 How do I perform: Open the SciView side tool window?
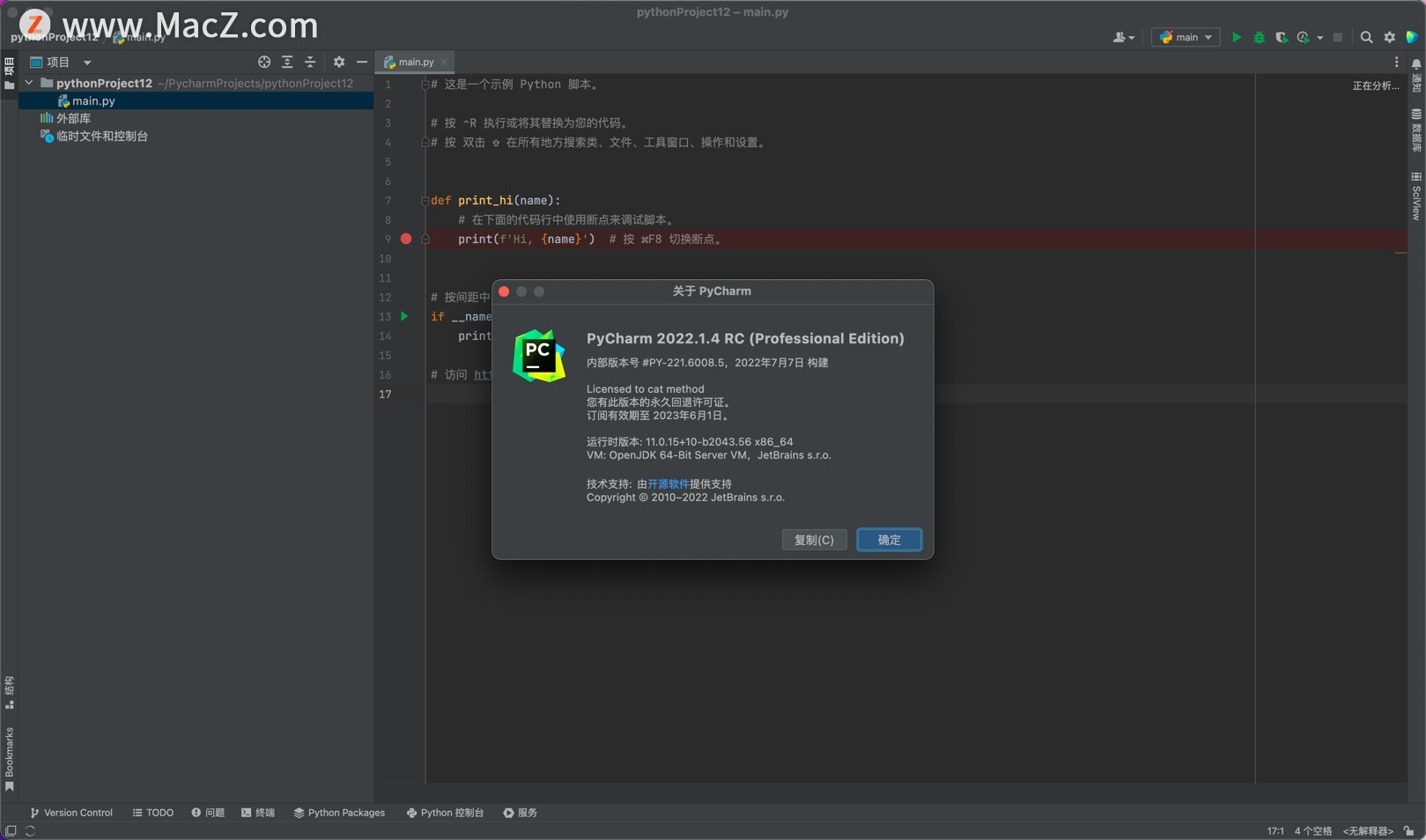(1416, 195)
